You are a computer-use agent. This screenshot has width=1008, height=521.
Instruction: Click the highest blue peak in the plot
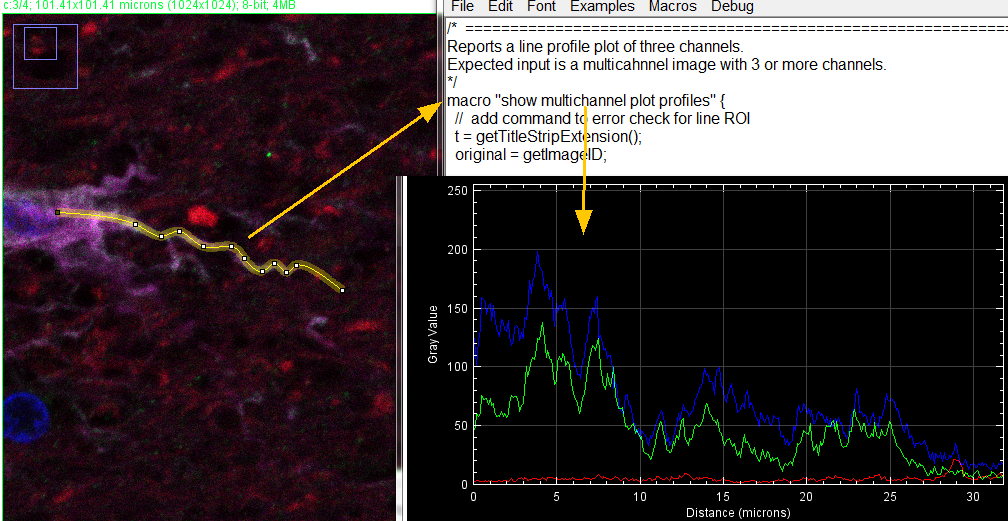click(538, 256)
